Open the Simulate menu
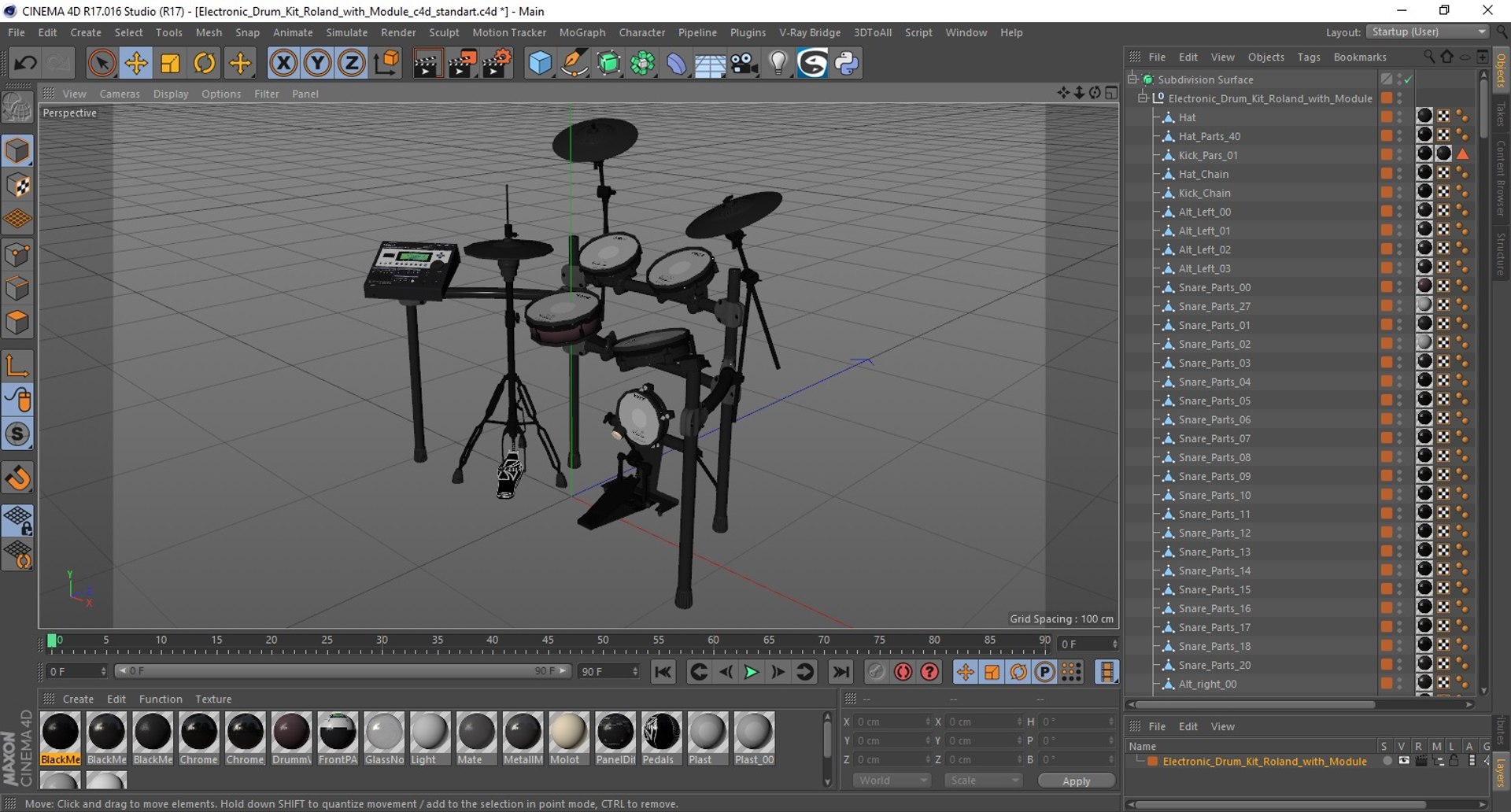 346,32
